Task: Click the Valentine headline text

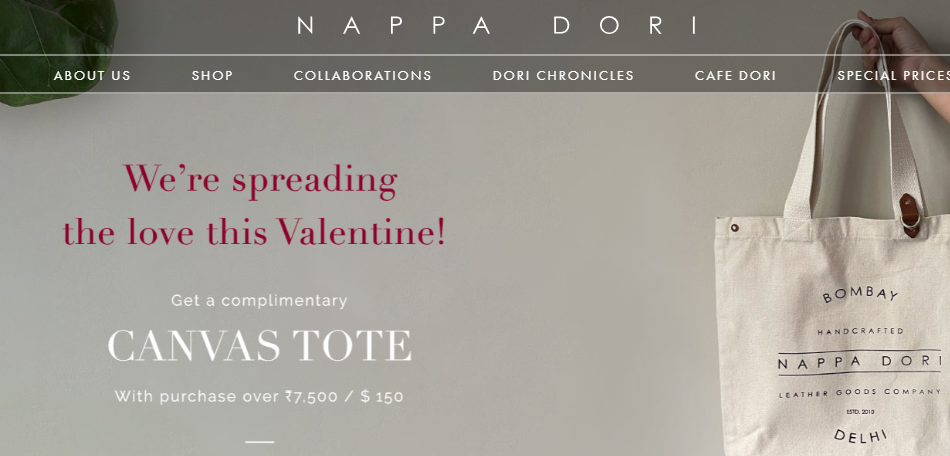Action: click(x=255, y=206)
